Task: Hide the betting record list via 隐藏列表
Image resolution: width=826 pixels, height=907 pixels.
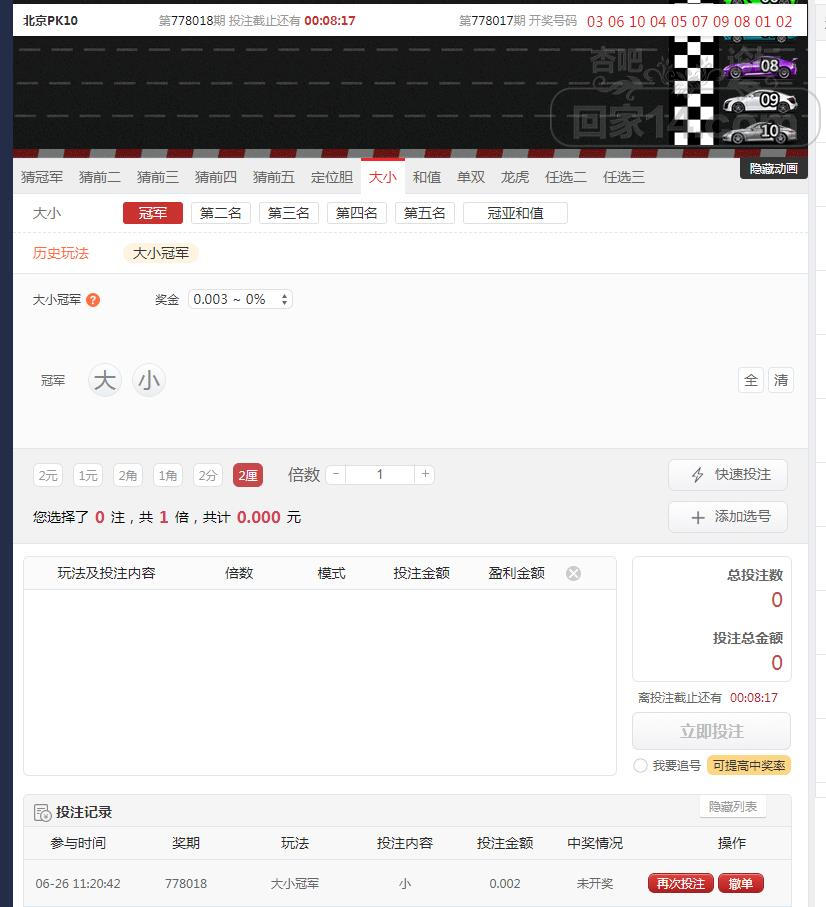Action: 733,807
